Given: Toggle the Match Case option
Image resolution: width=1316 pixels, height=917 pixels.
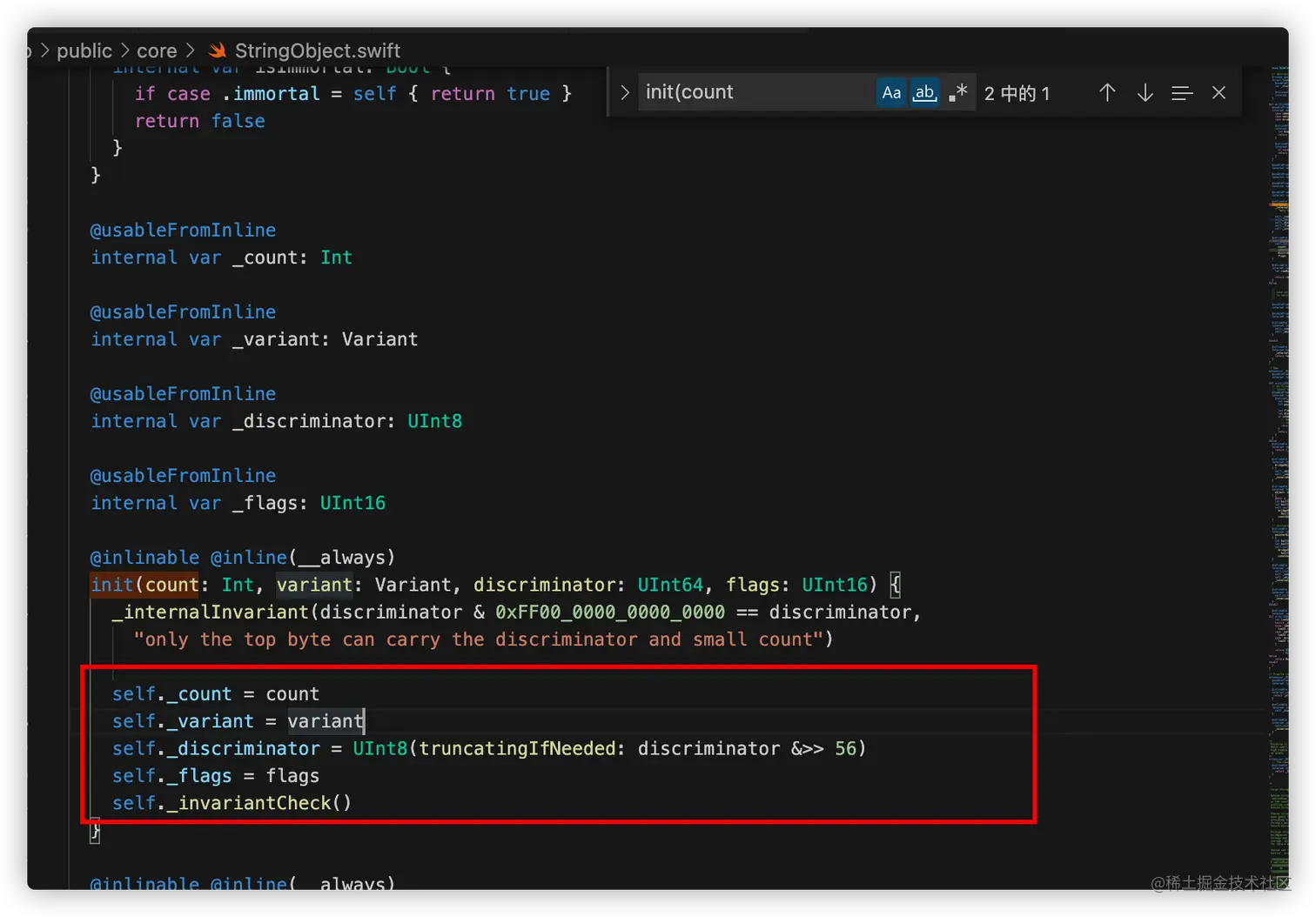Looking at the screenshot, I should (x=891, y=92).
